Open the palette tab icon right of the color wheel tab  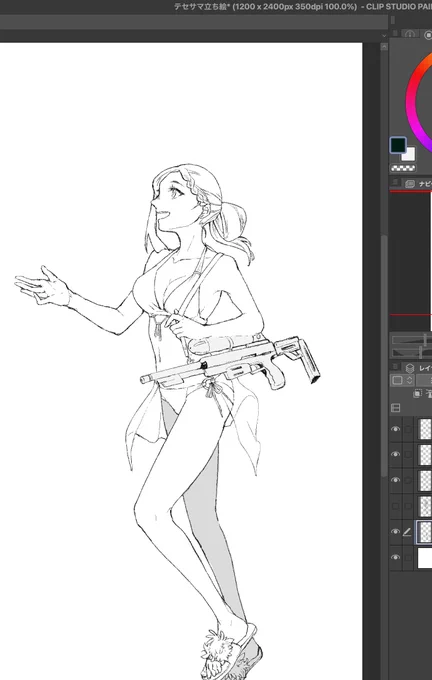[x=428, y=34]
